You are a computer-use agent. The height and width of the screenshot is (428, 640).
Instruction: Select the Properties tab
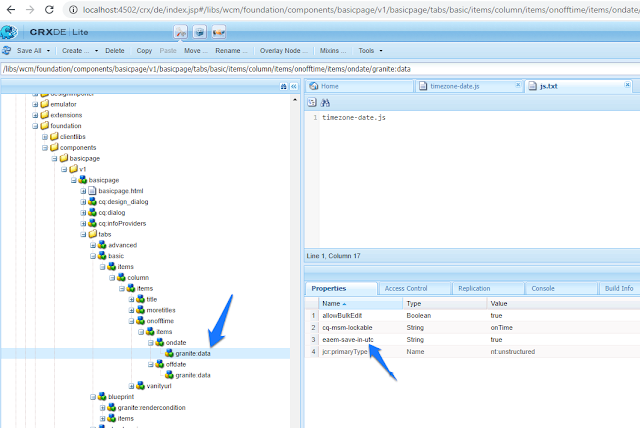[341, 288]
